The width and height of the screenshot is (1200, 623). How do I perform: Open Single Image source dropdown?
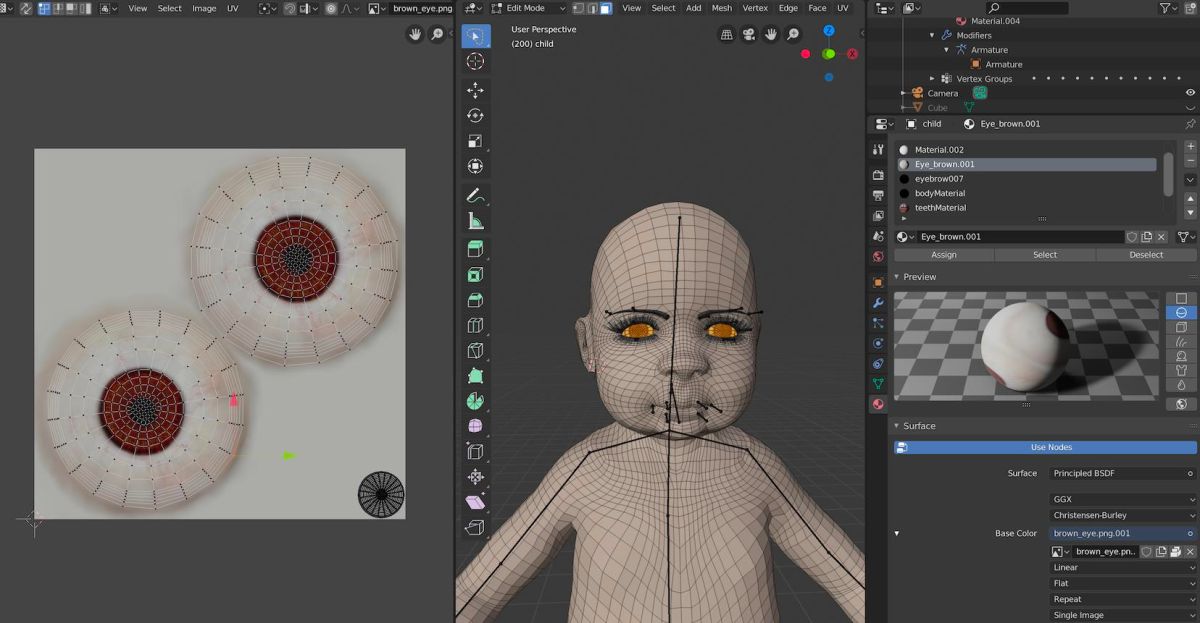point(1122,616)
